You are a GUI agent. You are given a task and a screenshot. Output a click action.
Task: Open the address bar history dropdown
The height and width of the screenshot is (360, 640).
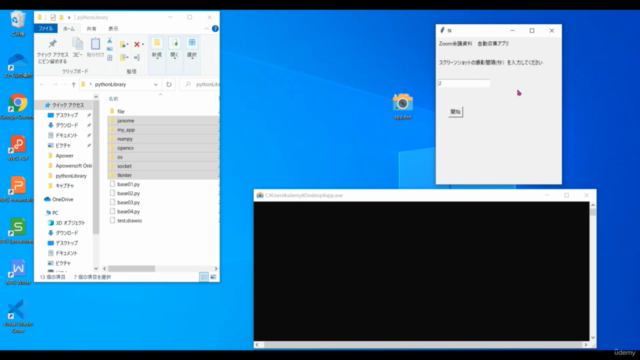tap(156, 84)
